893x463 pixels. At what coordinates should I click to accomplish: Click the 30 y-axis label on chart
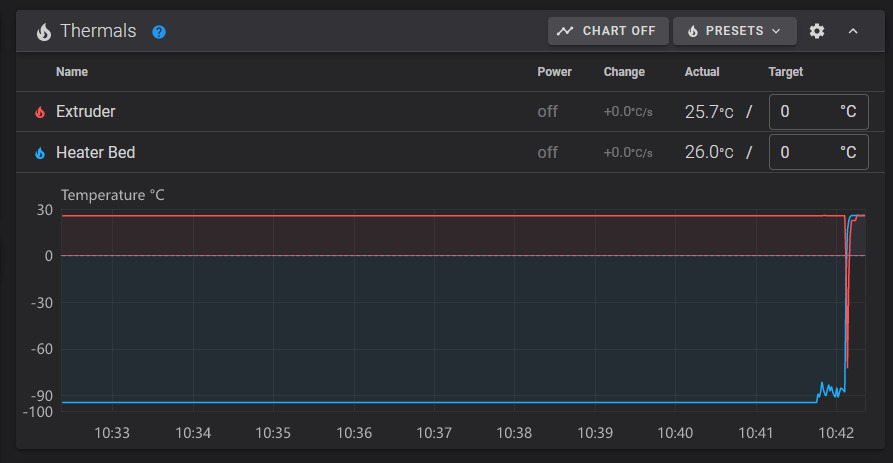point(45,210)
